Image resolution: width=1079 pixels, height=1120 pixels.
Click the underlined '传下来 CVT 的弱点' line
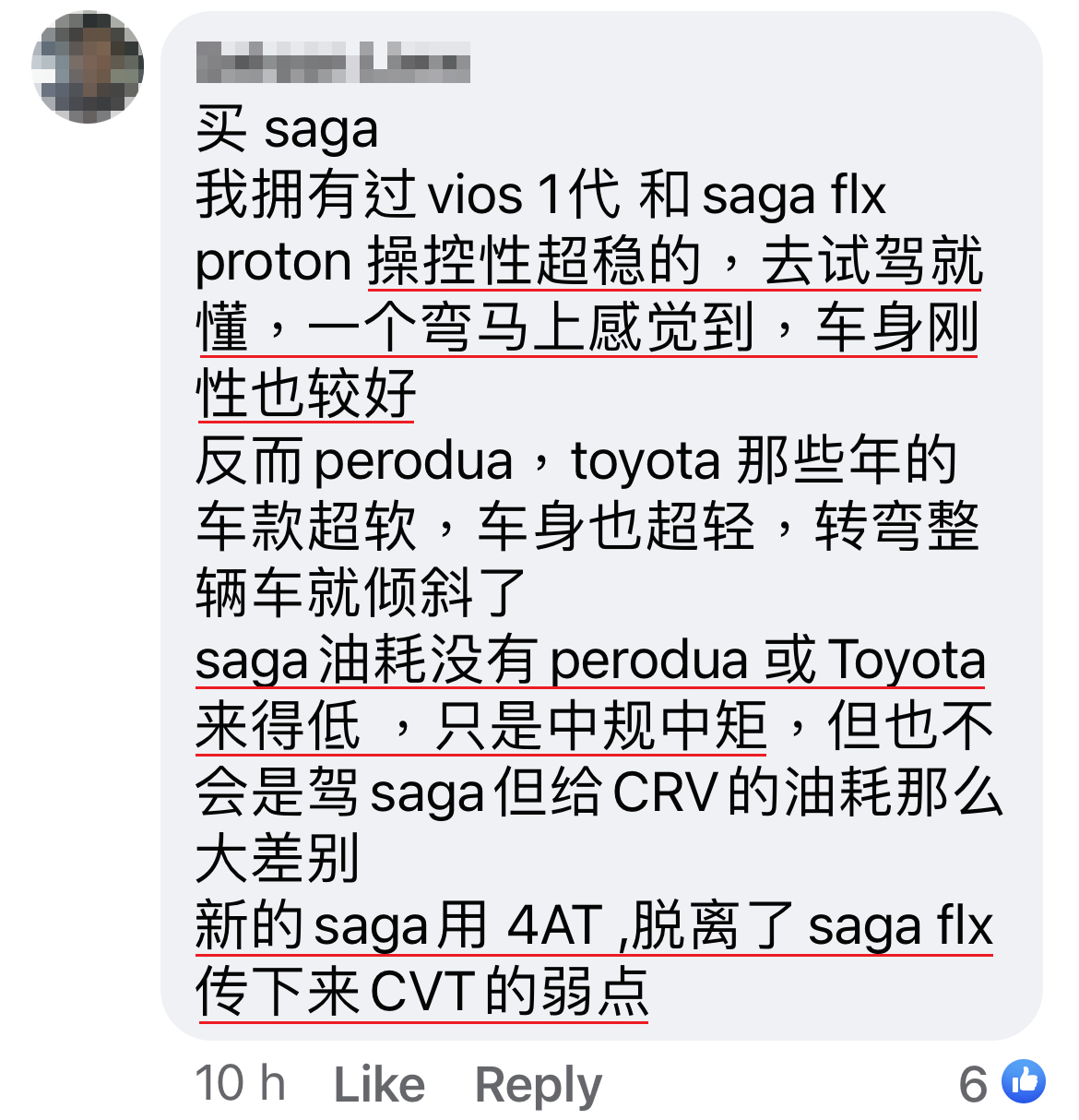[x=422, y=992]
